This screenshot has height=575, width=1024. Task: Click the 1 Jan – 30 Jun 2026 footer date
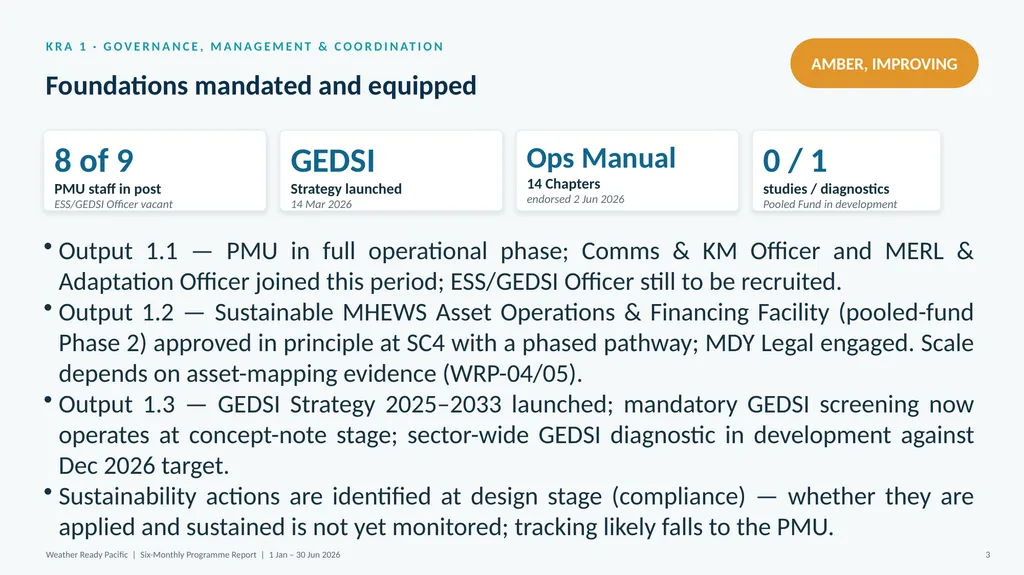[x=304, y=555]
